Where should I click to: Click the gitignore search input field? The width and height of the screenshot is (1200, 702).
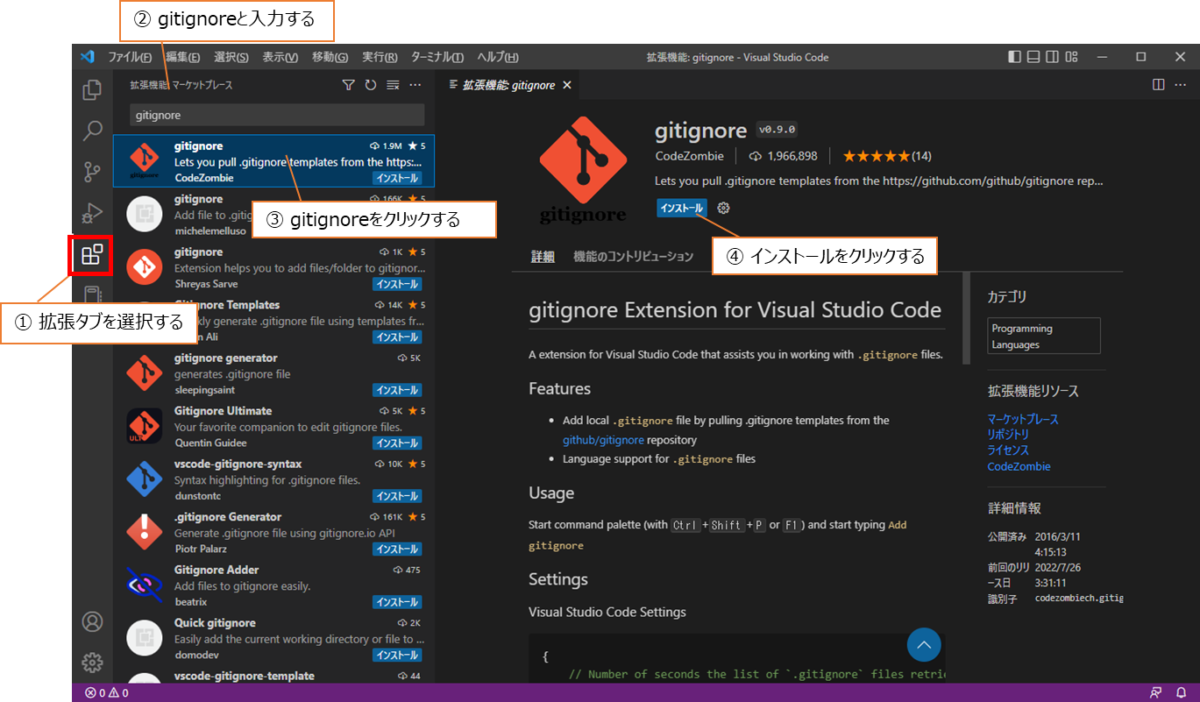277,115
